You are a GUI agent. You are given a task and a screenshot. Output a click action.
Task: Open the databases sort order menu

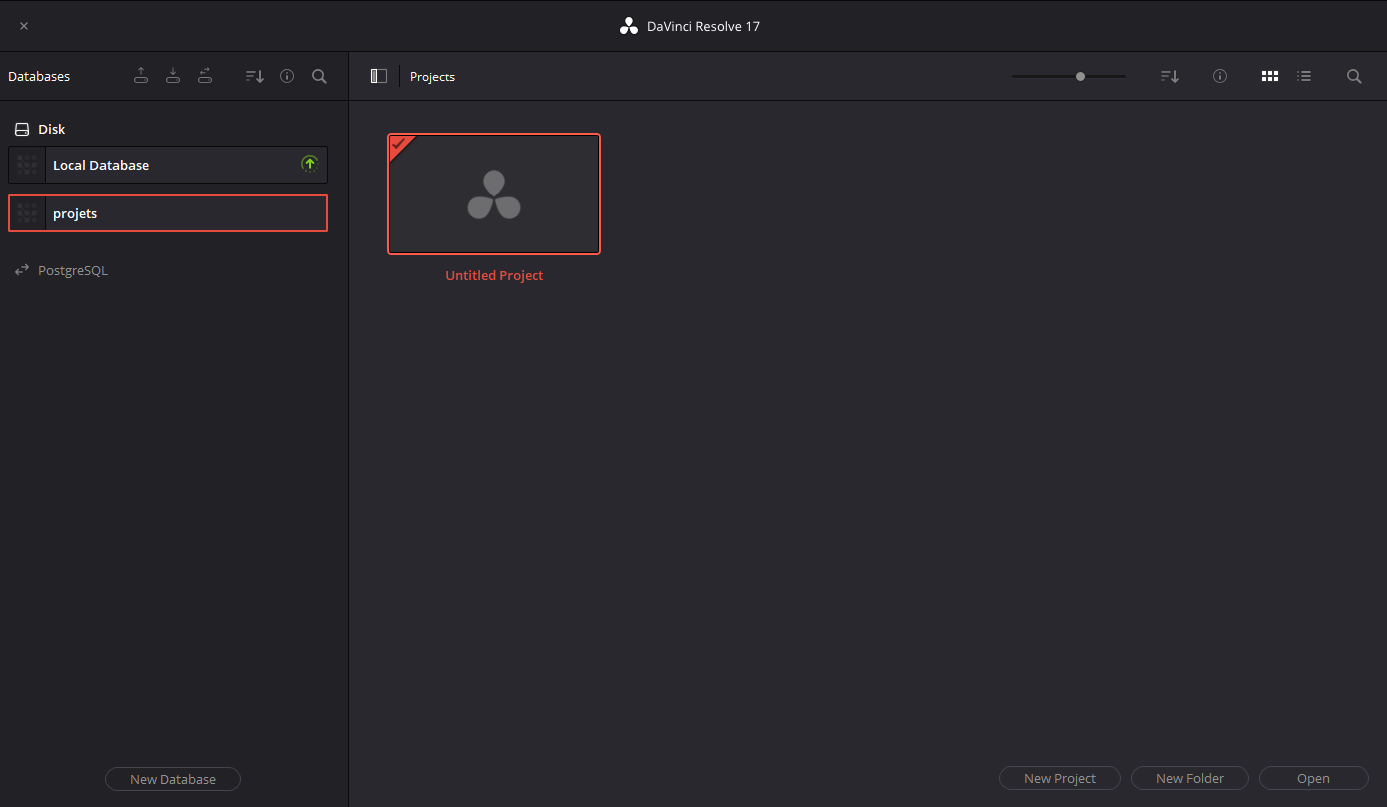pos(255,76)
